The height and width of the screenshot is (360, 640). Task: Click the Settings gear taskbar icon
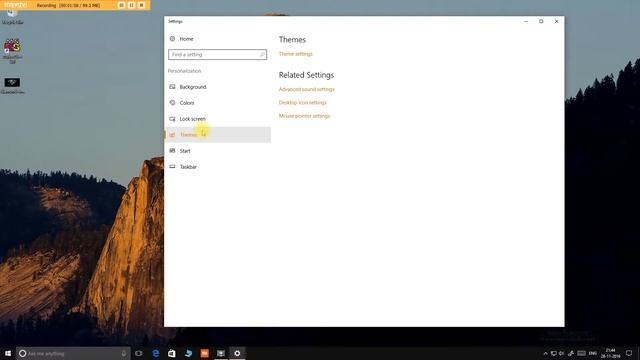click(237, 353)
